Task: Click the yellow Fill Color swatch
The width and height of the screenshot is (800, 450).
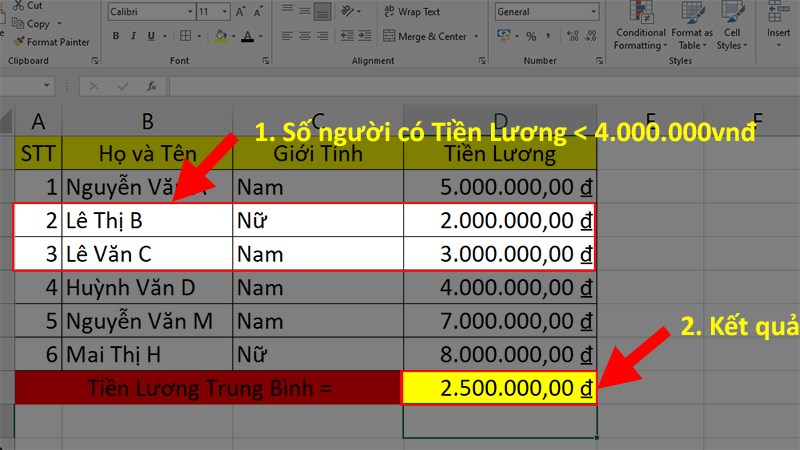Action: click(x=221, y=36)
